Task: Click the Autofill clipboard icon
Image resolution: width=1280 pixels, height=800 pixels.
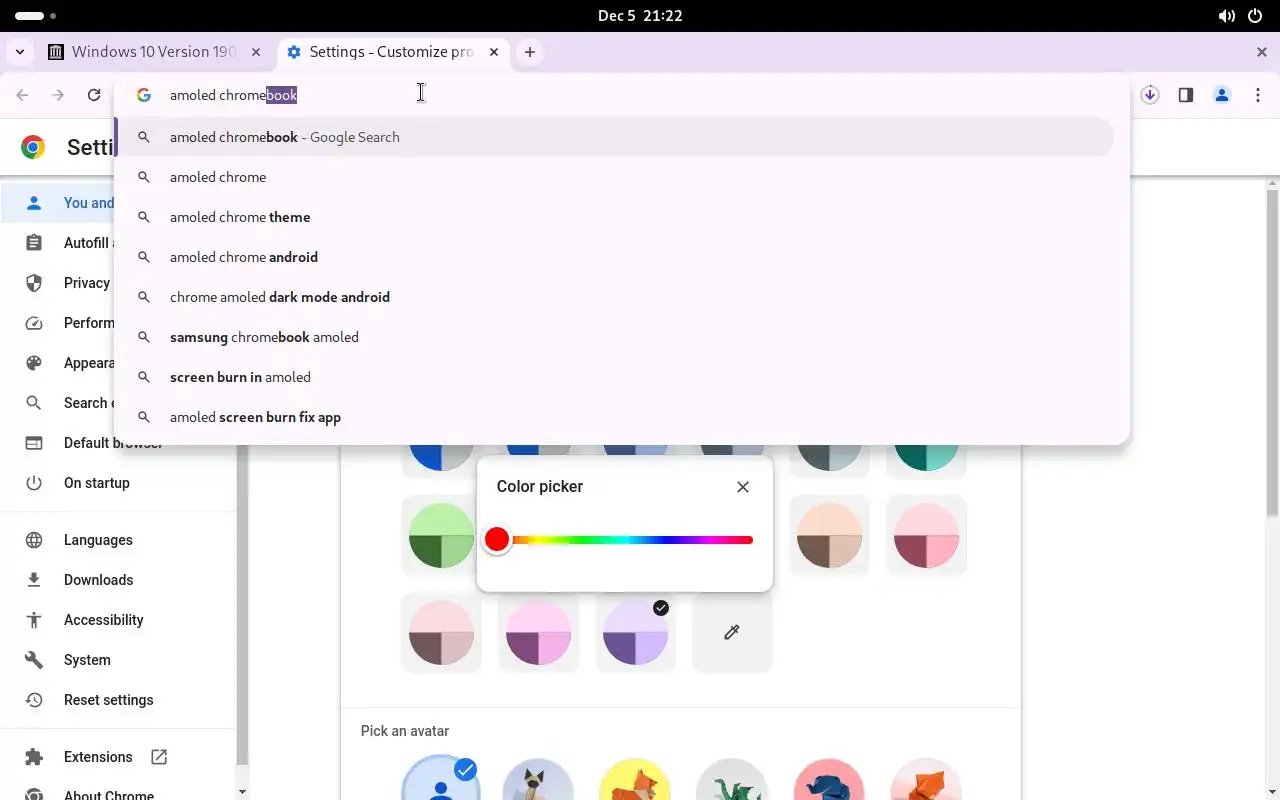Action: [34, 243]
